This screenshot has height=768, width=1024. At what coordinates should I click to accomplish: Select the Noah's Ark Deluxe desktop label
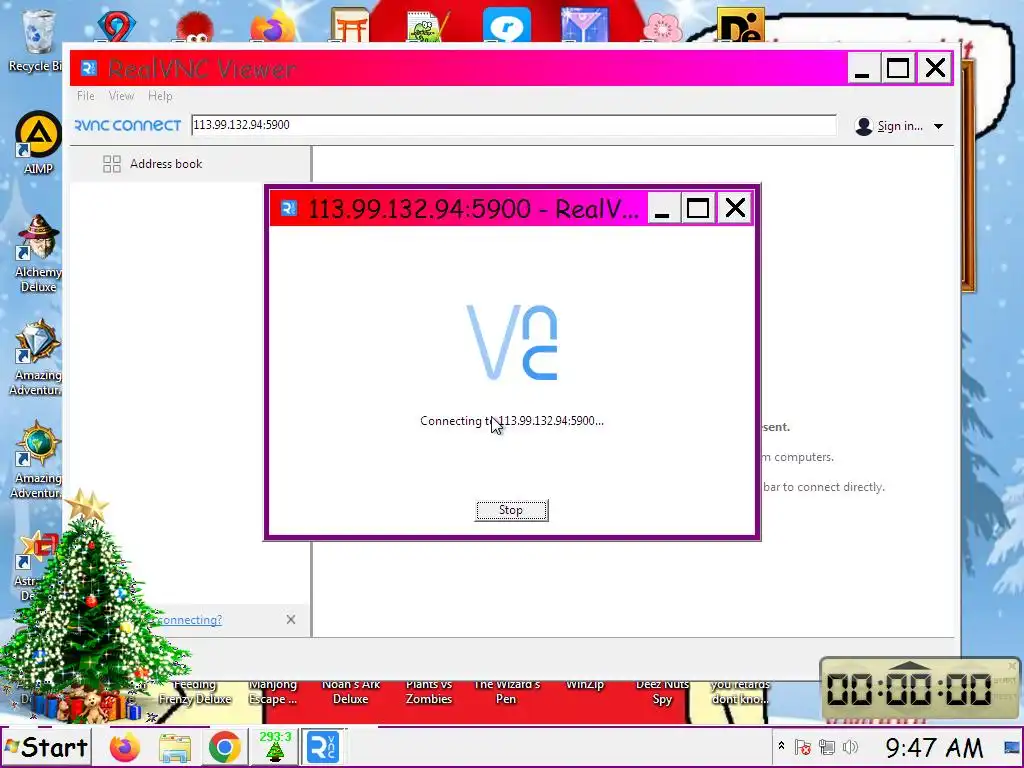click(351, 692)
